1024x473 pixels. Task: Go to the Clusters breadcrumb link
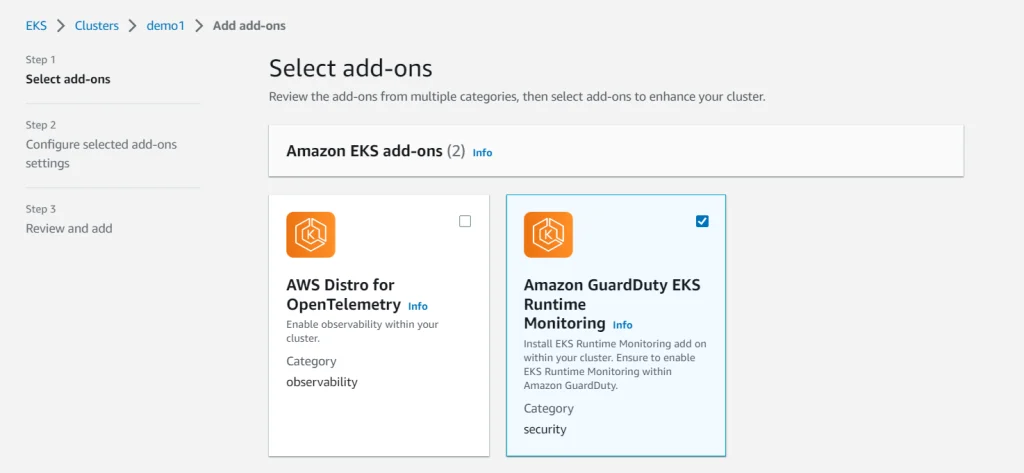point(97,26)
